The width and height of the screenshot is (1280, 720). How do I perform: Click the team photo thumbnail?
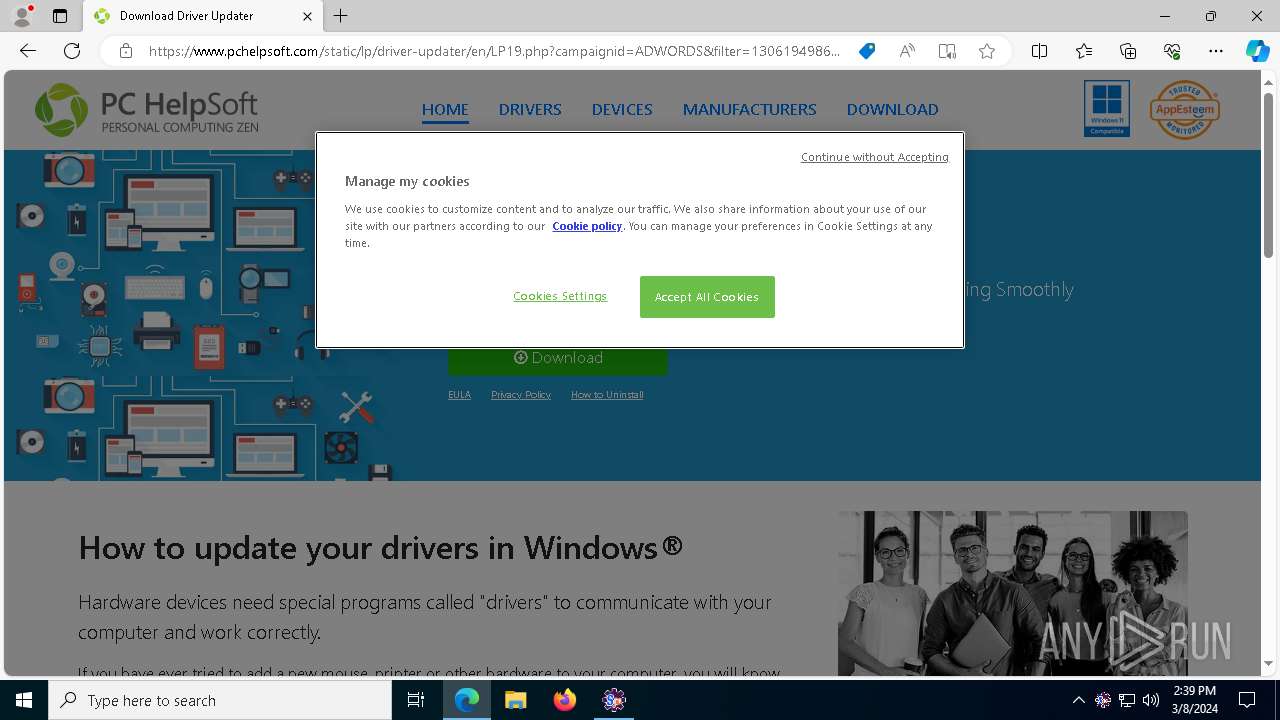[x=1013, y=594]
